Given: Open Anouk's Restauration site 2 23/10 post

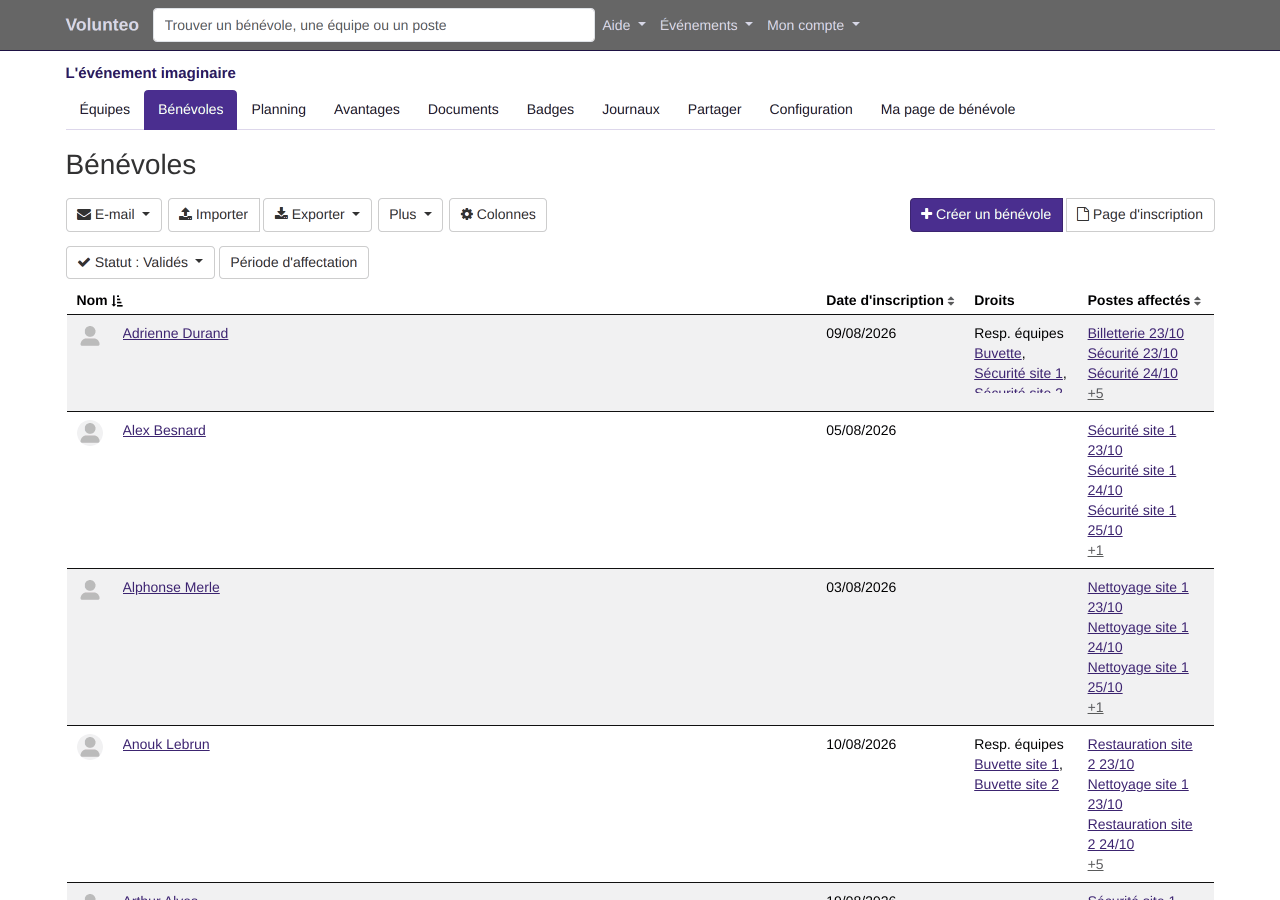Looking at the screenshot, I should [1140, 754].
